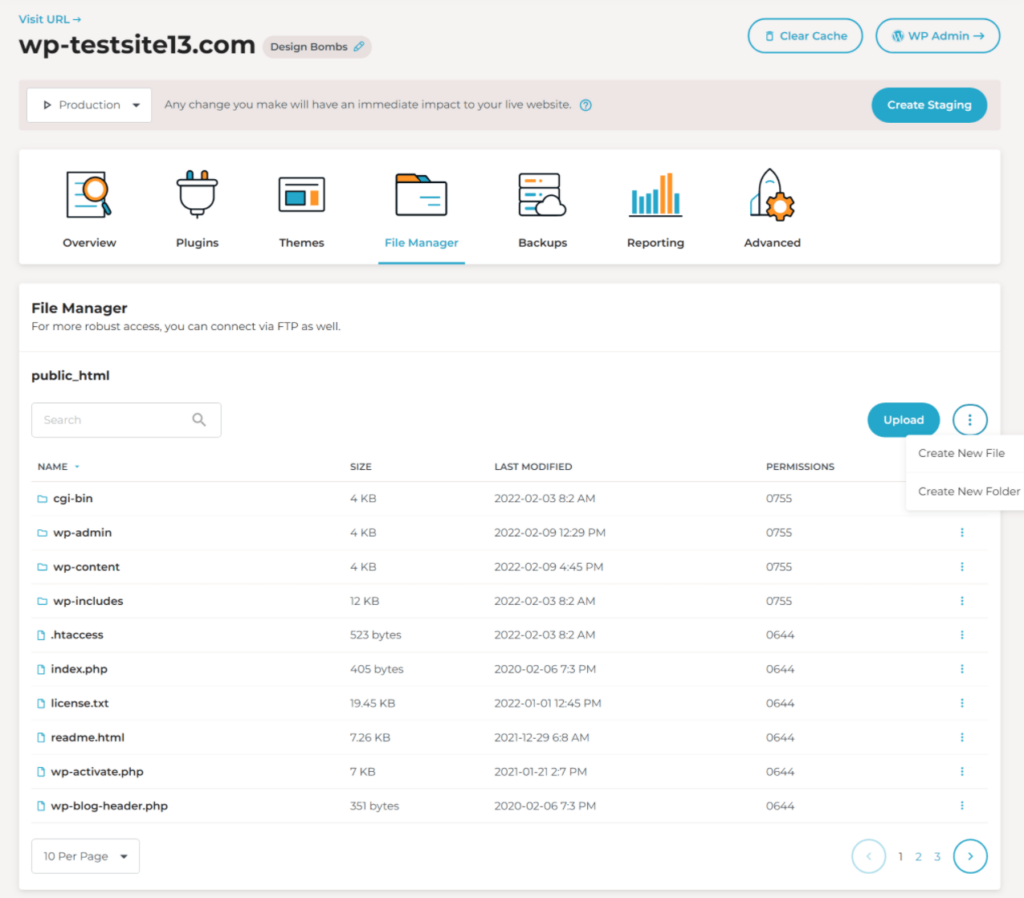Click the wp-admin folder icon
The height and width of the screenshot is (898, 1024).
click(x=42, y=533)
